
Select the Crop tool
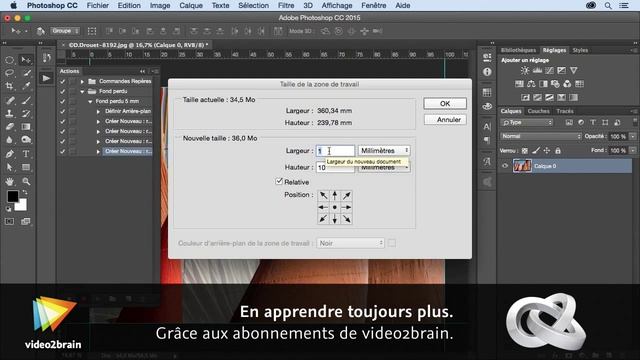pos(9,86)
